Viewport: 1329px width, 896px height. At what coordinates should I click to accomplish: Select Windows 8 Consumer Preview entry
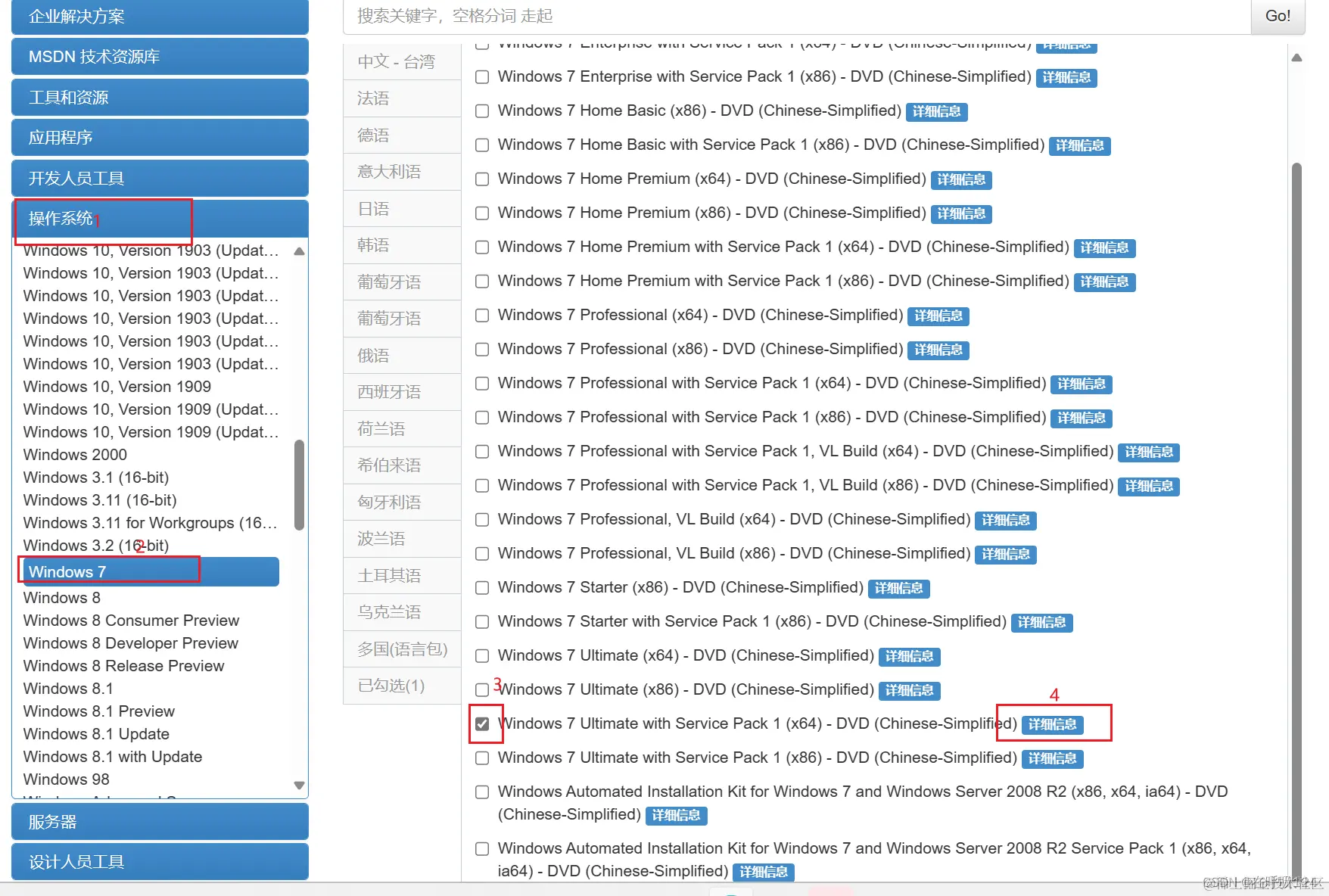pos(131,621)
